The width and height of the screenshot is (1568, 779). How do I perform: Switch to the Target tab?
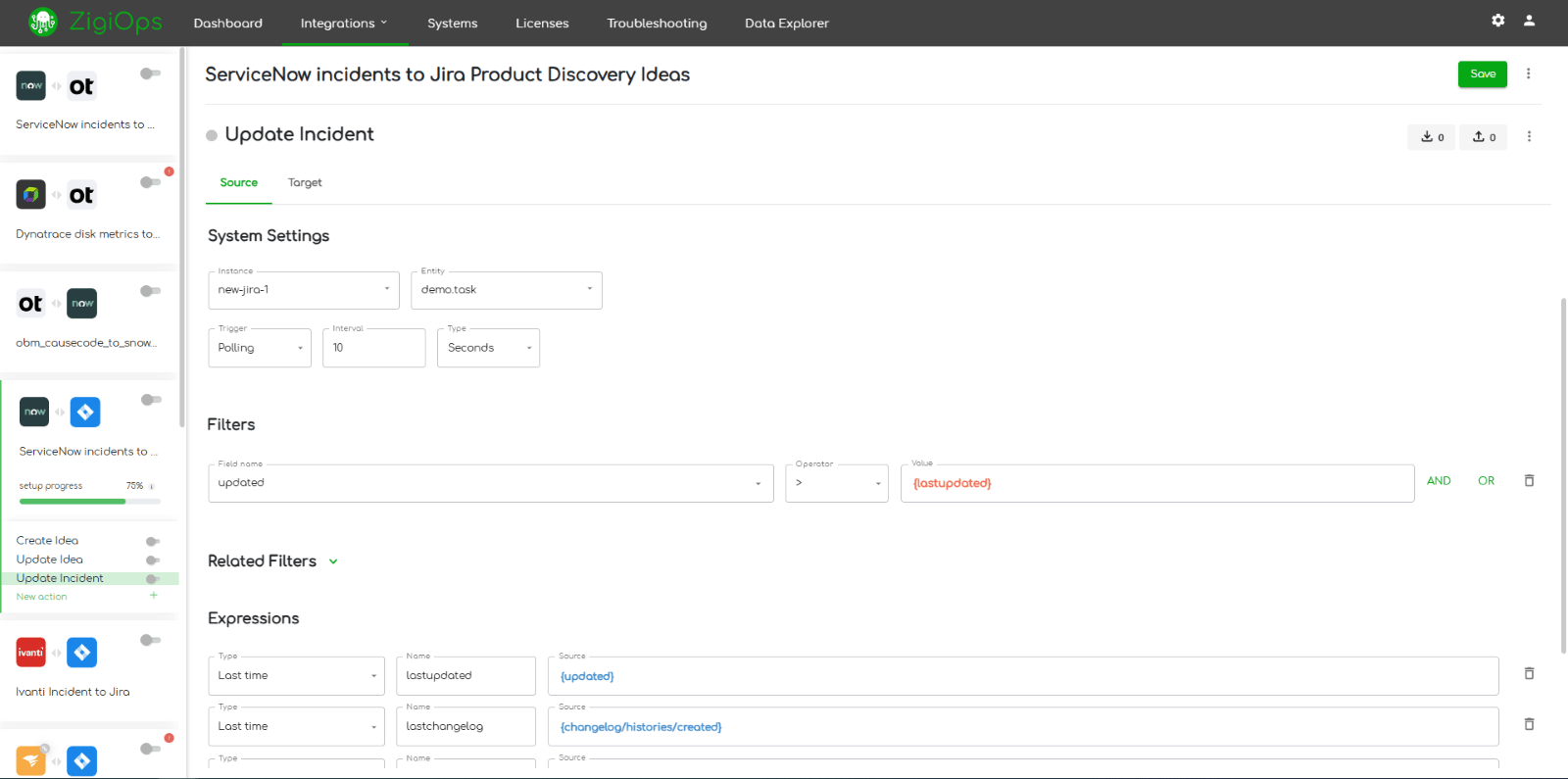pyautogui.click(x=305, y=183)
